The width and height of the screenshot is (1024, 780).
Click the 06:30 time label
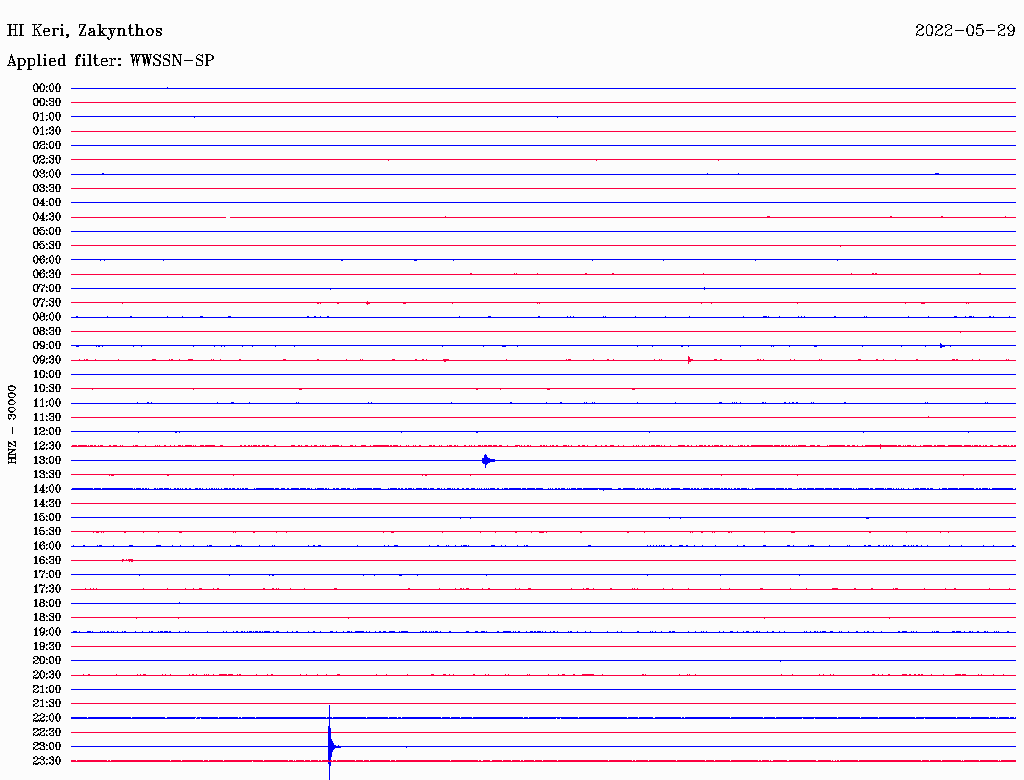coord(47,274)
